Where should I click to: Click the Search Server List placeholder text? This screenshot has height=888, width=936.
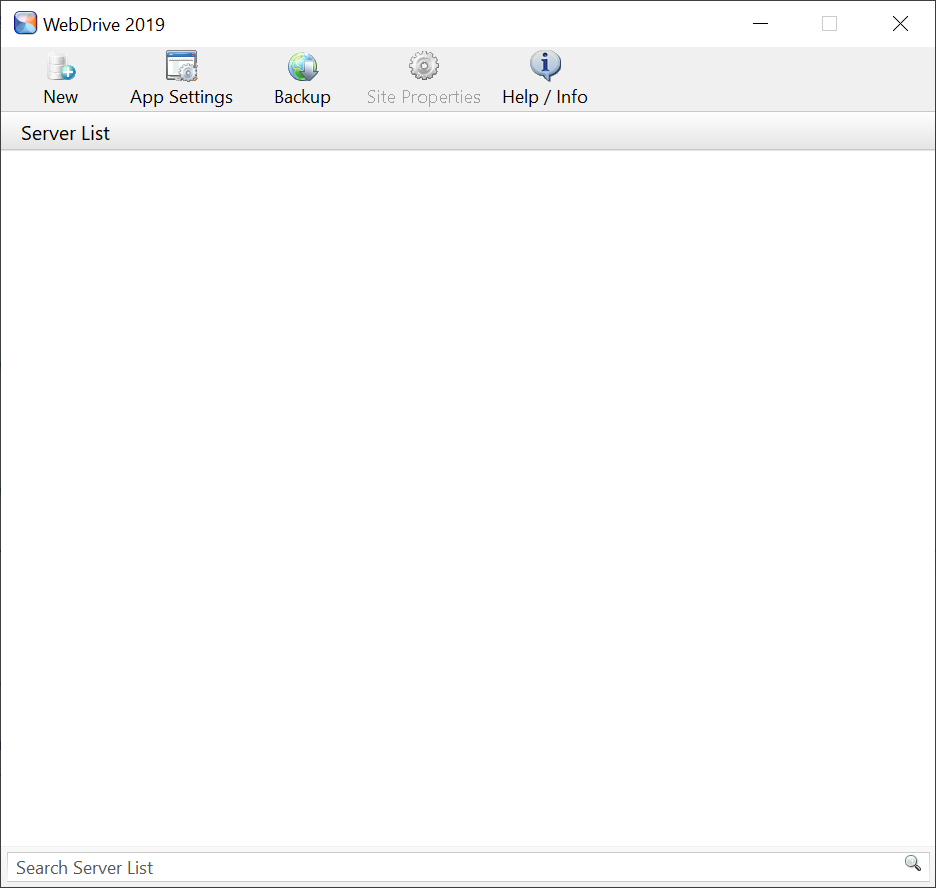tap(84, 867)
